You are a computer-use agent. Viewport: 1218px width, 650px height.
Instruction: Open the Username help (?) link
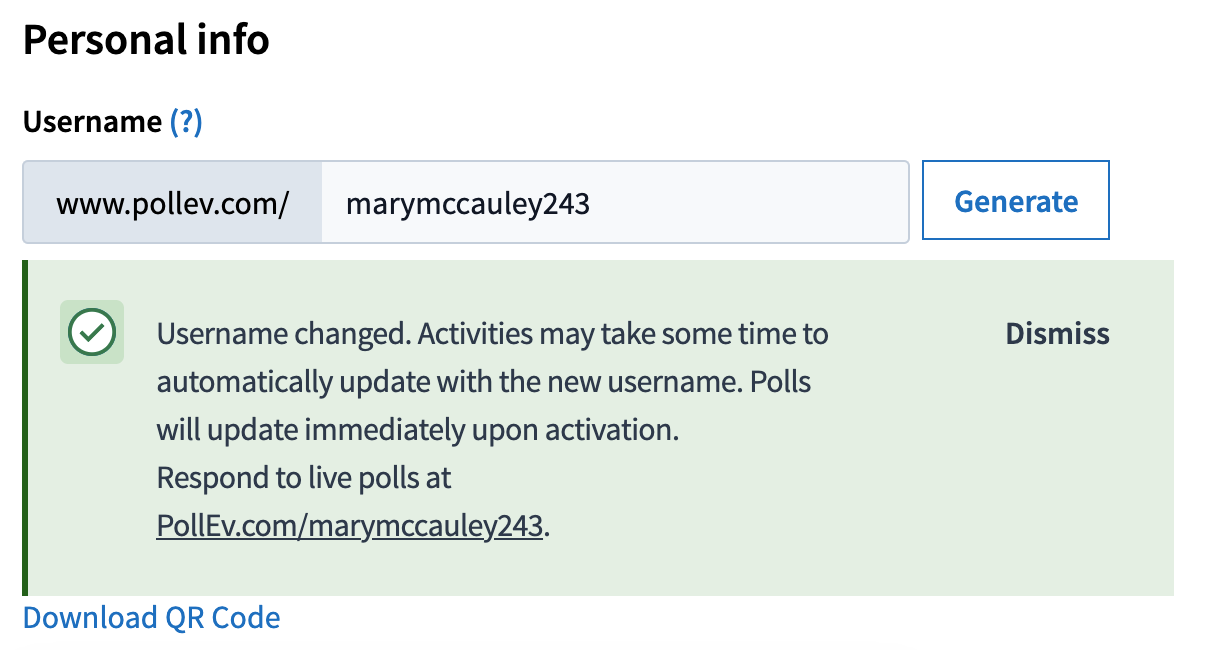coord(186,122)
